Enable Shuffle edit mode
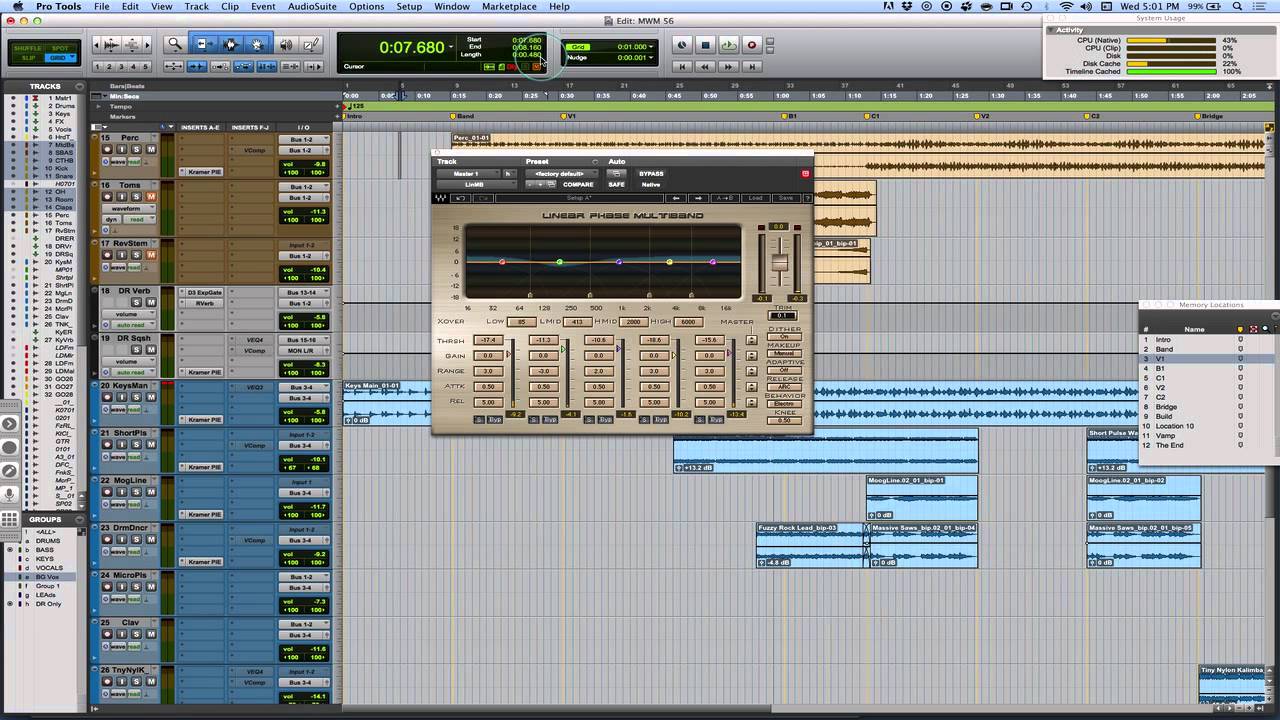 click(x=27, y=48)
